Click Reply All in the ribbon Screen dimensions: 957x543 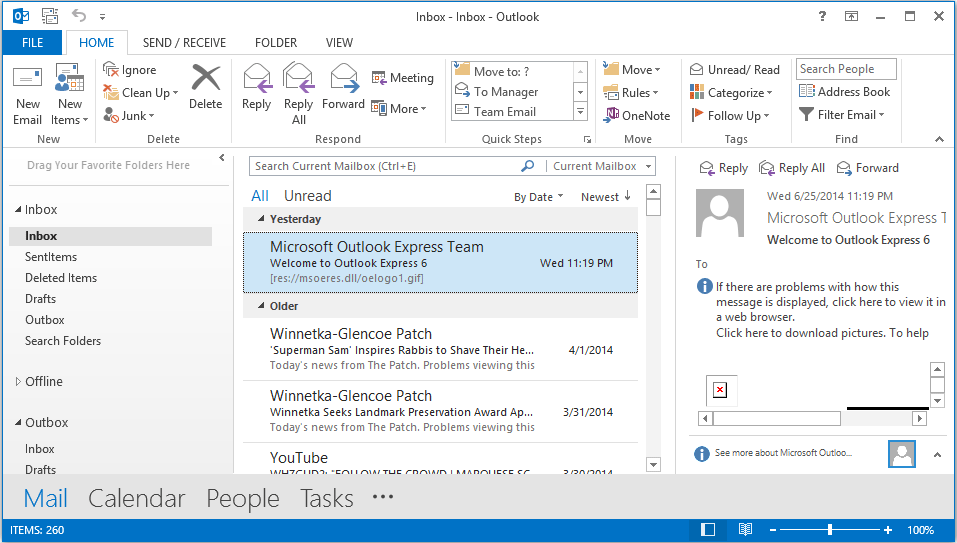298,95
